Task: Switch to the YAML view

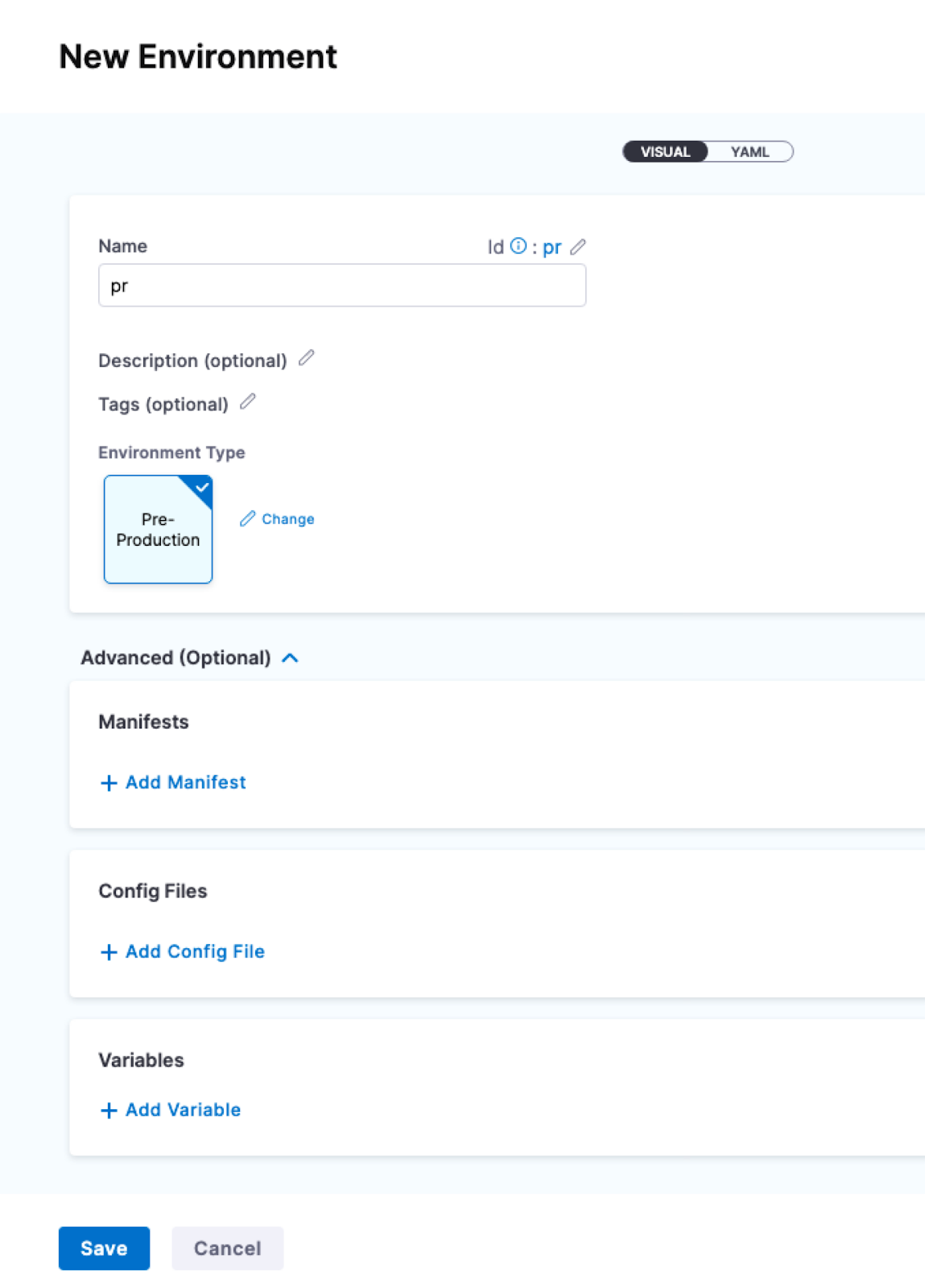Action: coord(749,152)
